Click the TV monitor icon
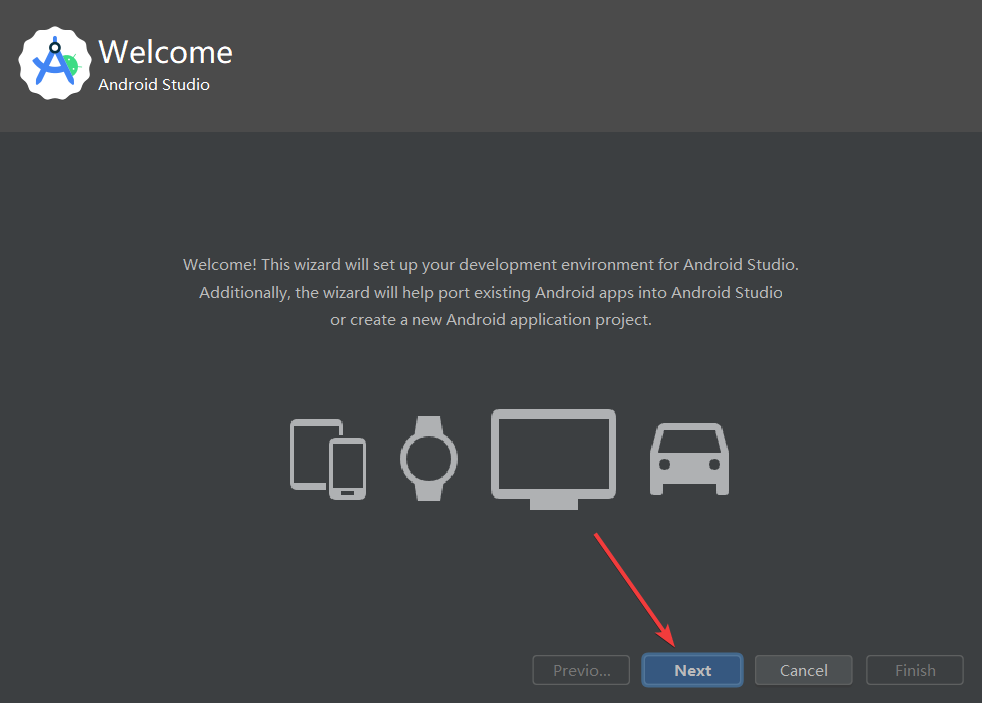 pos(554,459)
